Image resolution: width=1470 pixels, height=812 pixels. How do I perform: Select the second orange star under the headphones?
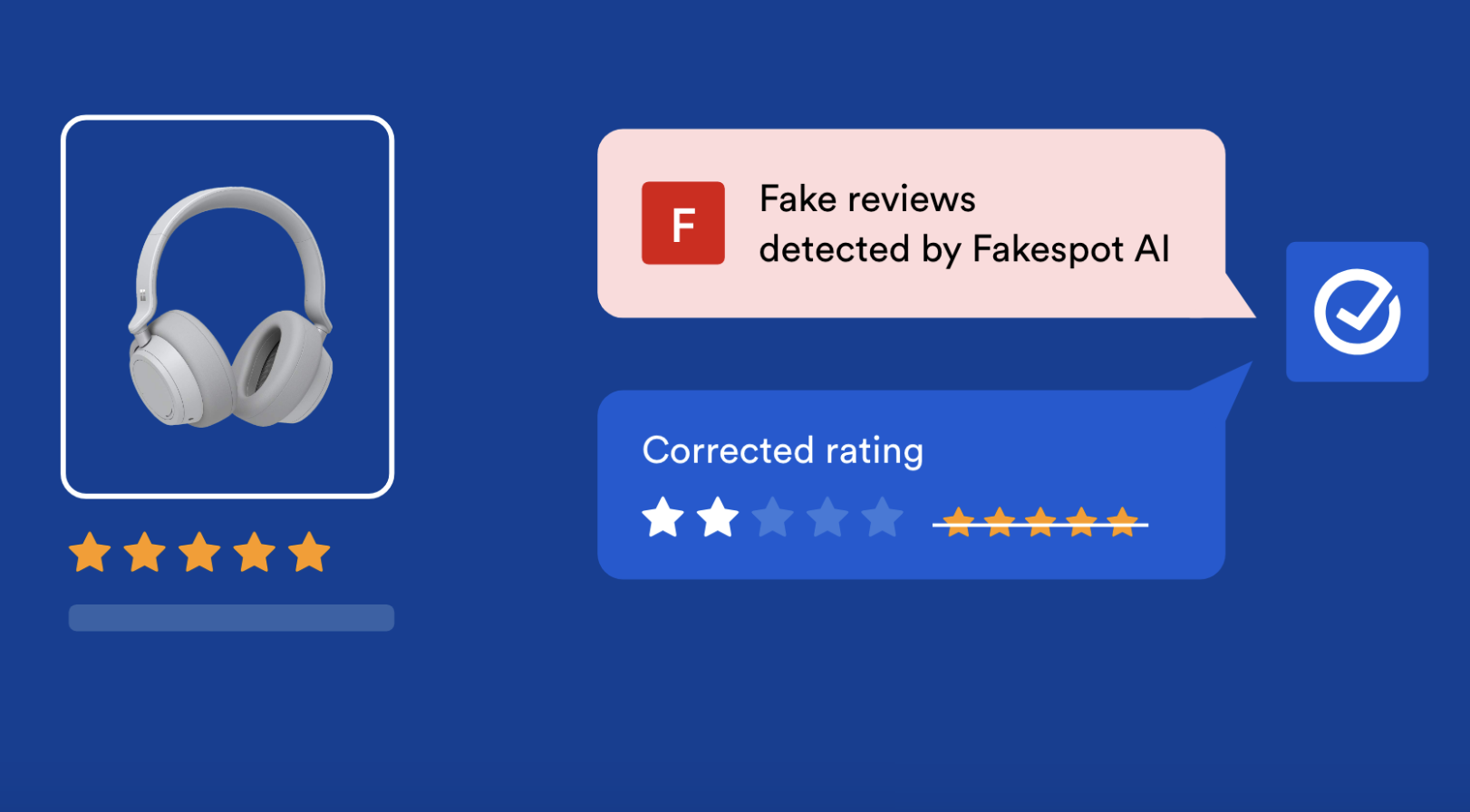pos(145,553)
